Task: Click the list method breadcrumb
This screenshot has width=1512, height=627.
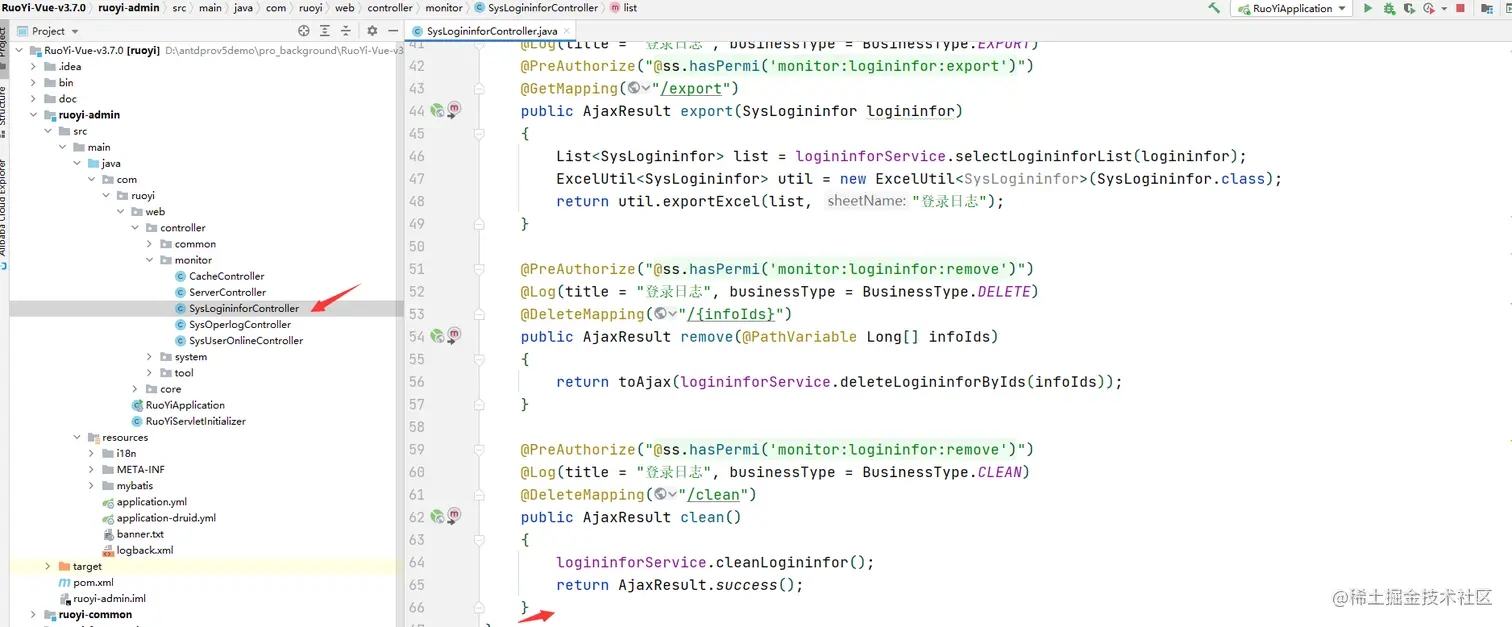Action: (x=623, y=7)
